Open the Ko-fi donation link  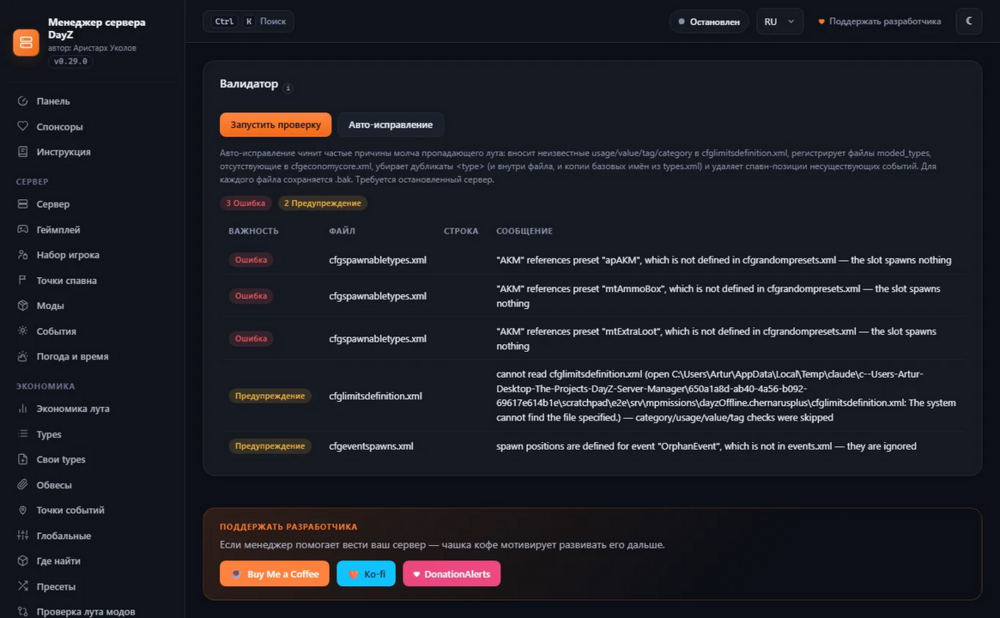point(366,574)
